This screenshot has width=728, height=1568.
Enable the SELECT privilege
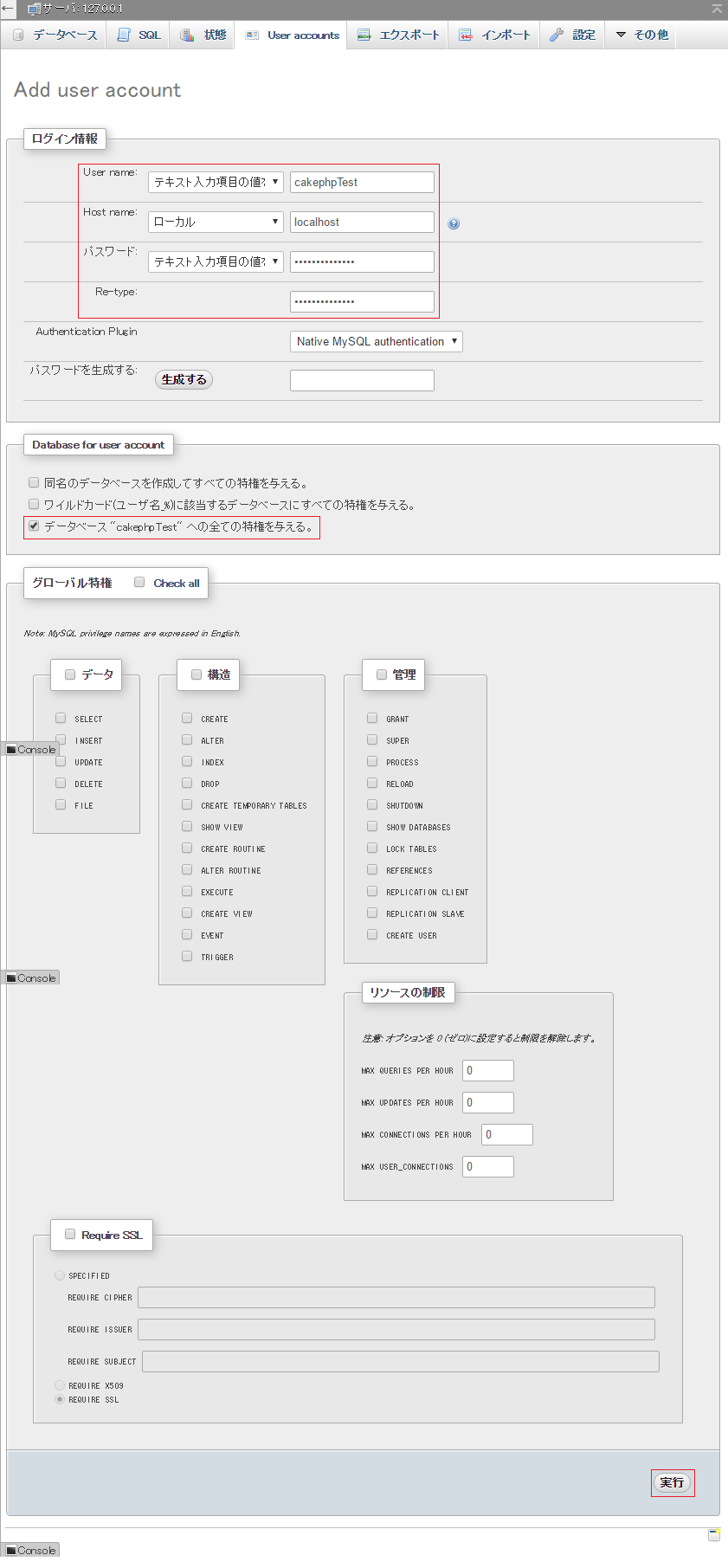[x=61, y=718]
